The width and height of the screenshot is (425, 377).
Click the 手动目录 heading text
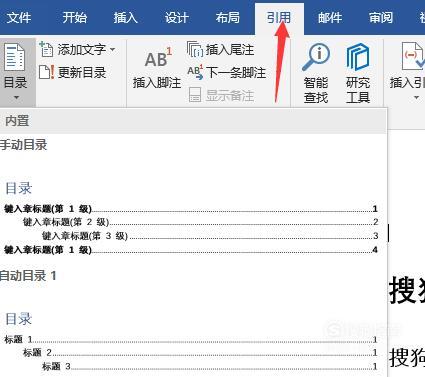pos(23,145)
